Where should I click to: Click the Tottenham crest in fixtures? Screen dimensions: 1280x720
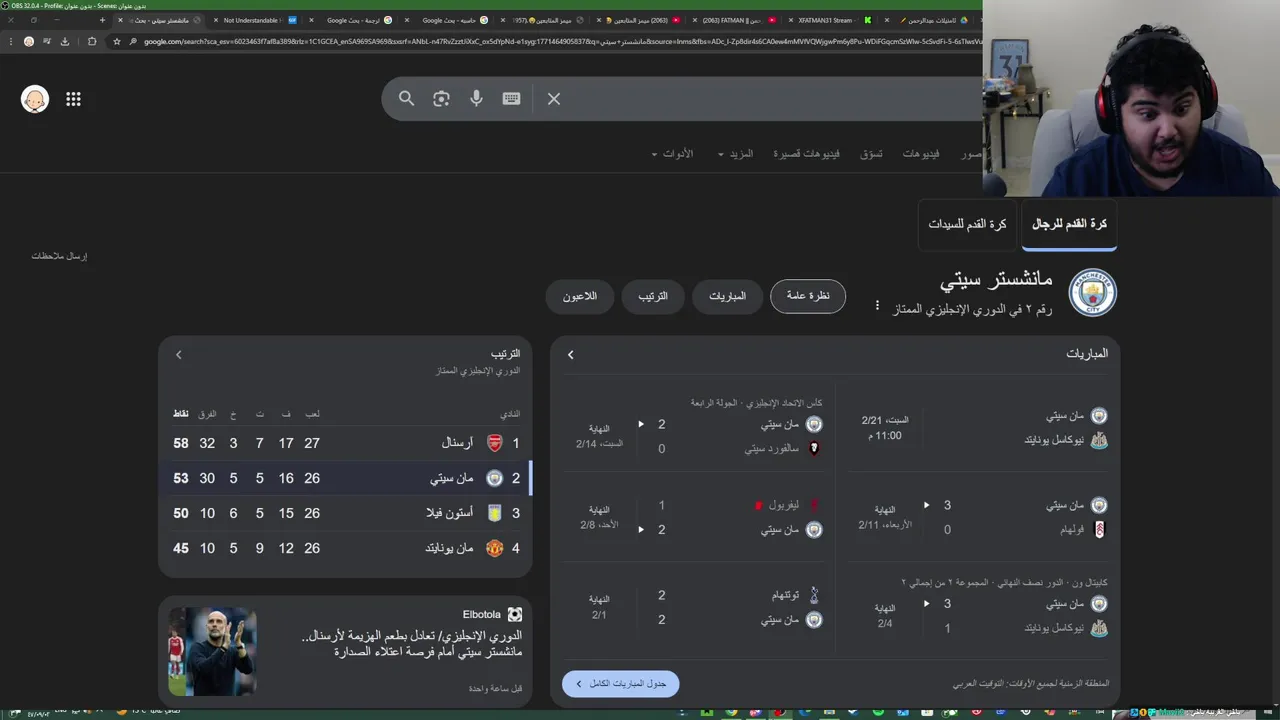pyautogui.click(x=814, y=595)
